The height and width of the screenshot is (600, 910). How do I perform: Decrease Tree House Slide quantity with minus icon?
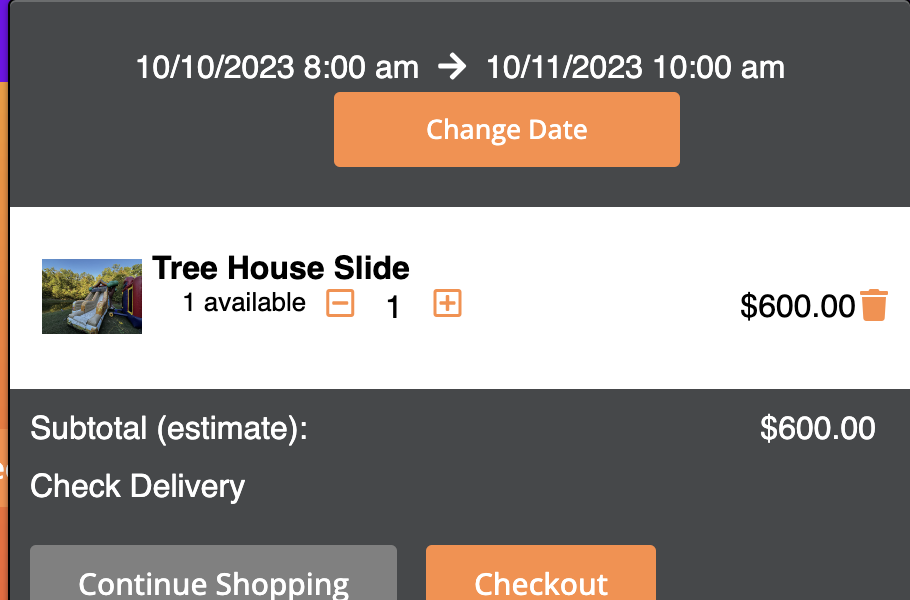point(341,303)
